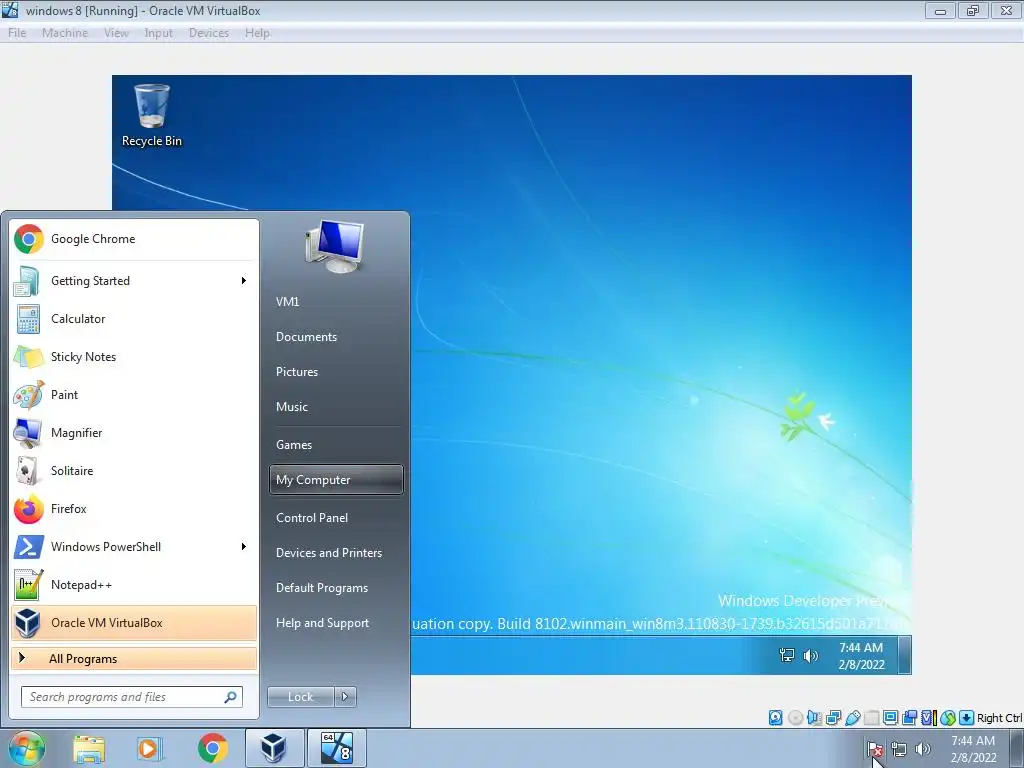This screenshot has width=1024, height=768.
Task: Click the Start orb button
Action: [27, 748]
